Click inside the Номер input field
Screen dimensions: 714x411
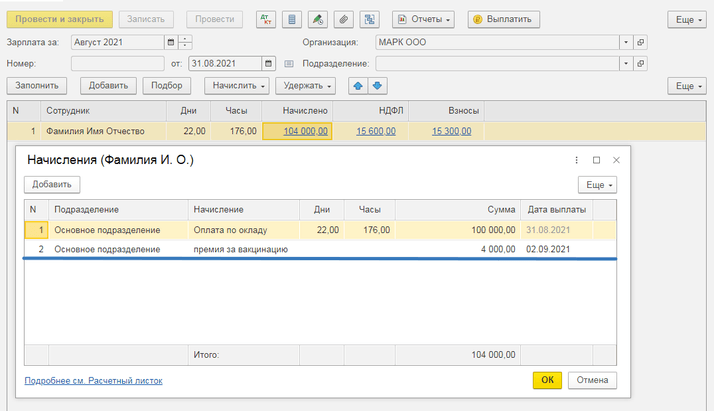pos(117,64)
